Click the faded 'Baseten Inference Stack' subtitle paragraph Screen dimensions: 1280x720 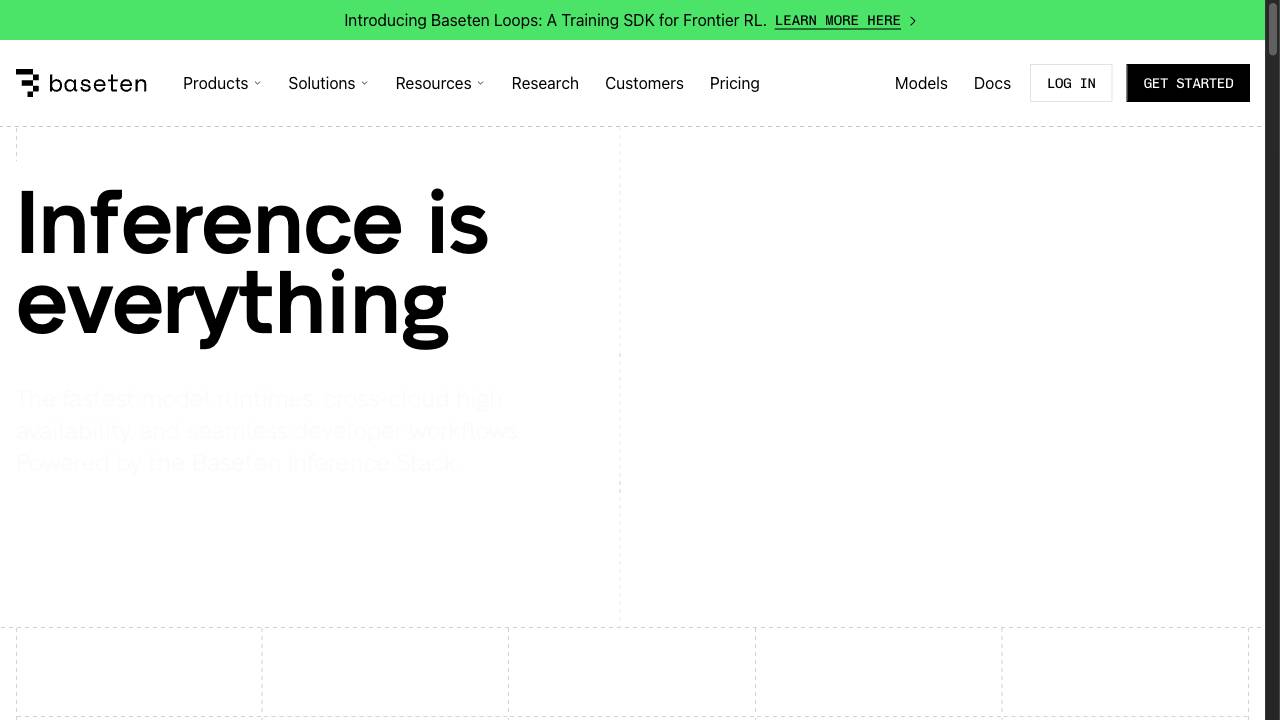click(x=268, y=431)
